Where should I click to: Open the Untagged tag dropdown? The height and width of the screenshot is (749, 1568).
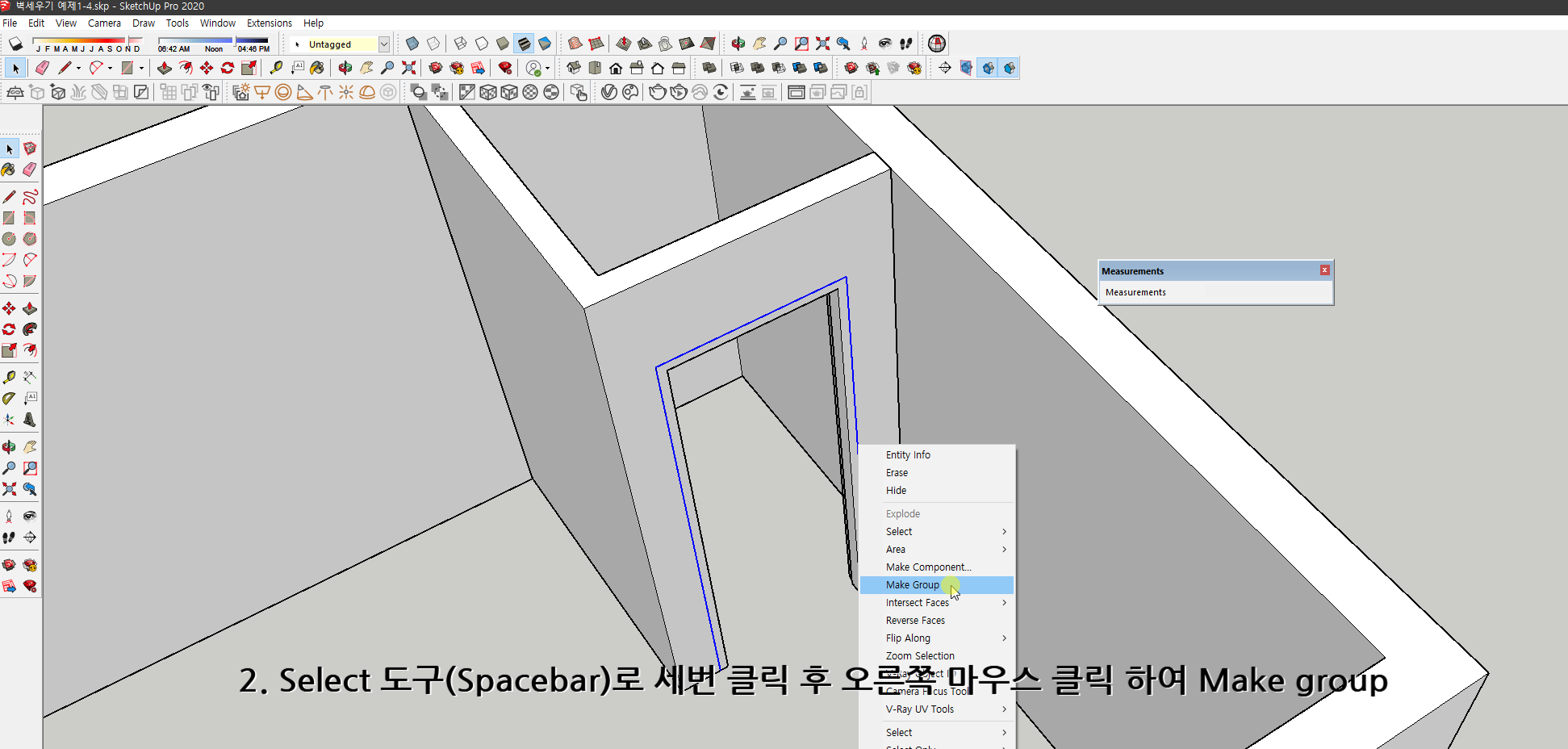click(385, 44)
